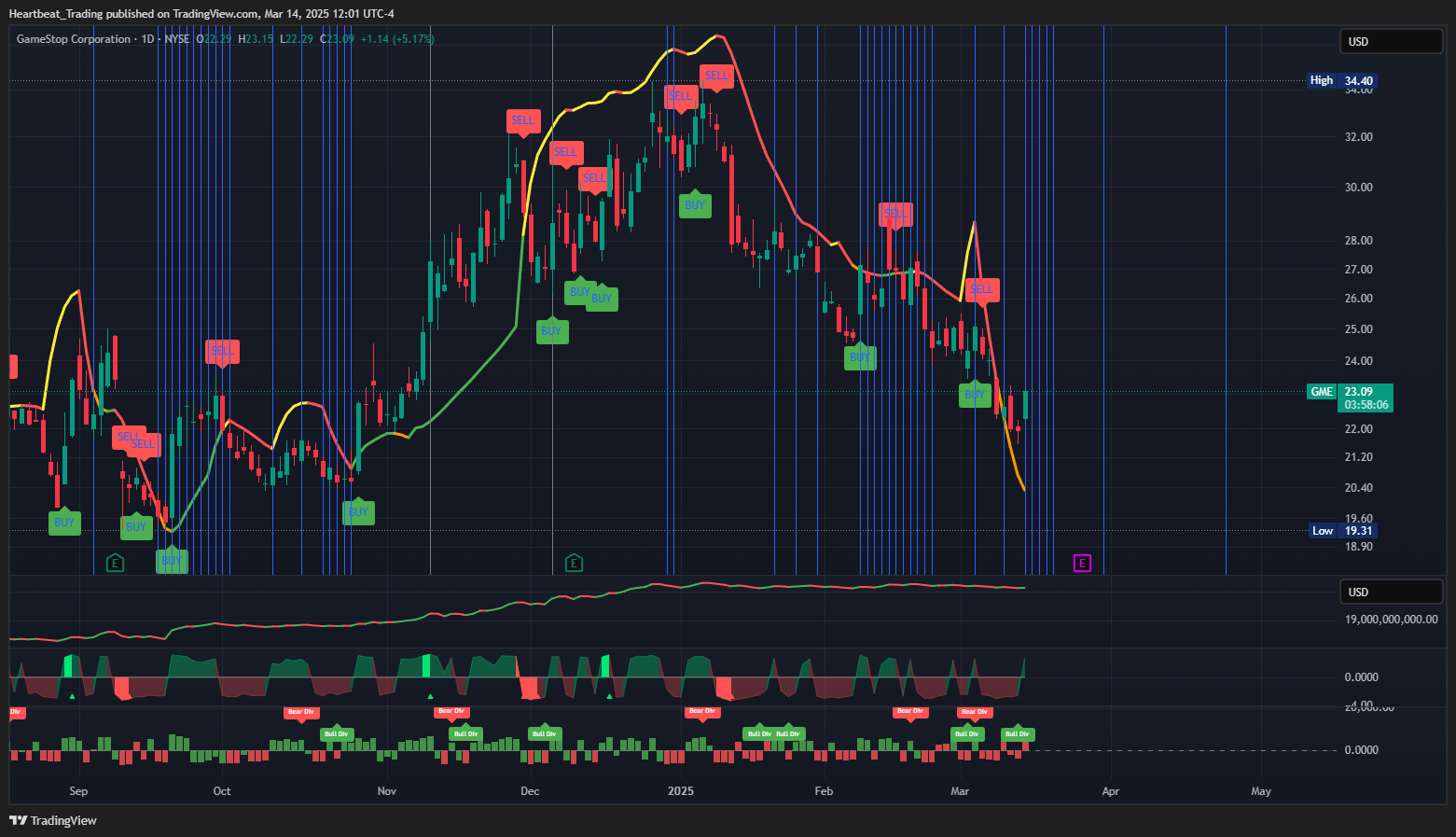Click the 26.00 price axis value
The image size is (1456, 837).
click(x=1359, y=299)
